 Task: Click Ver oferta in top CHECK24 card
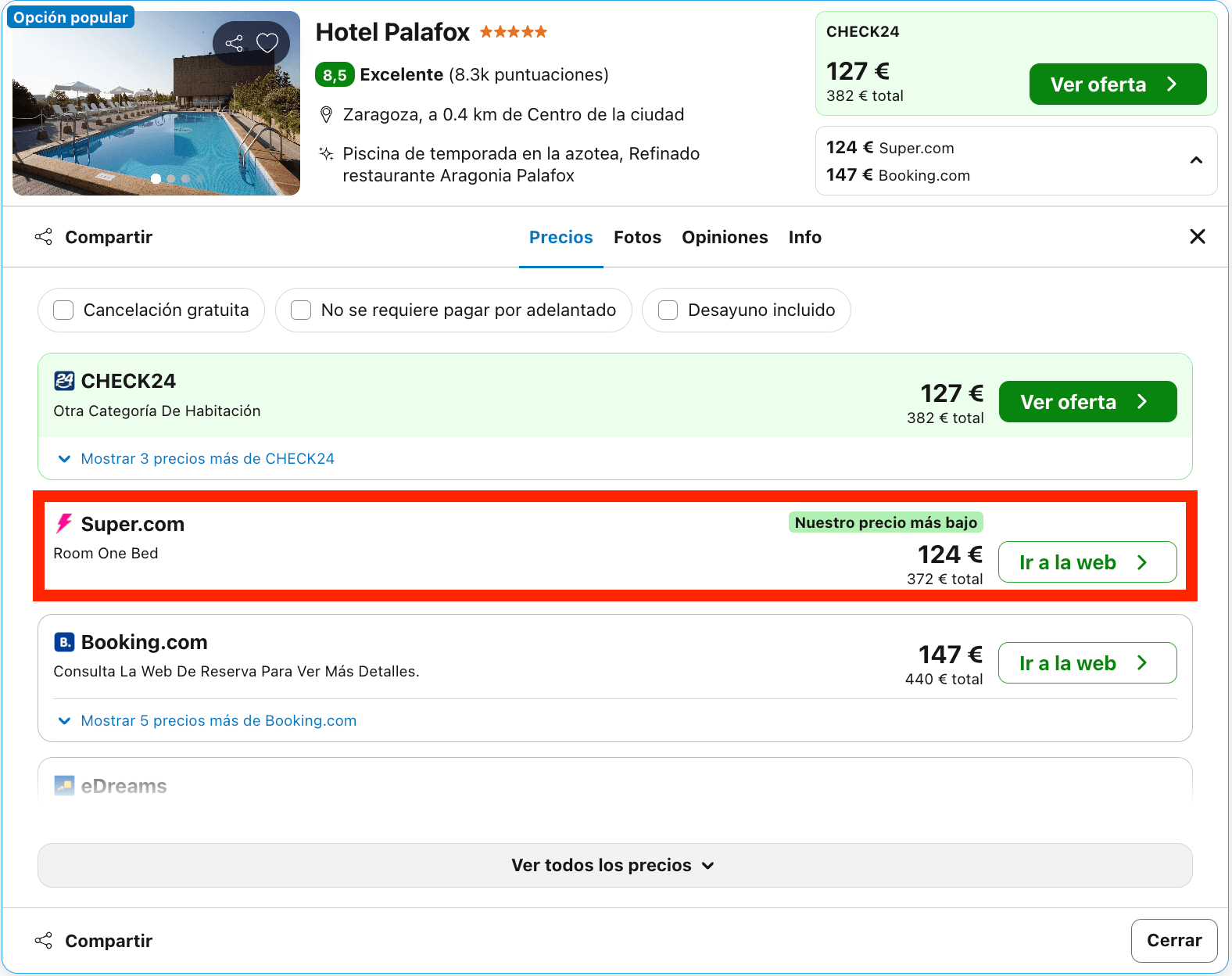click(x=1118, y=84)
